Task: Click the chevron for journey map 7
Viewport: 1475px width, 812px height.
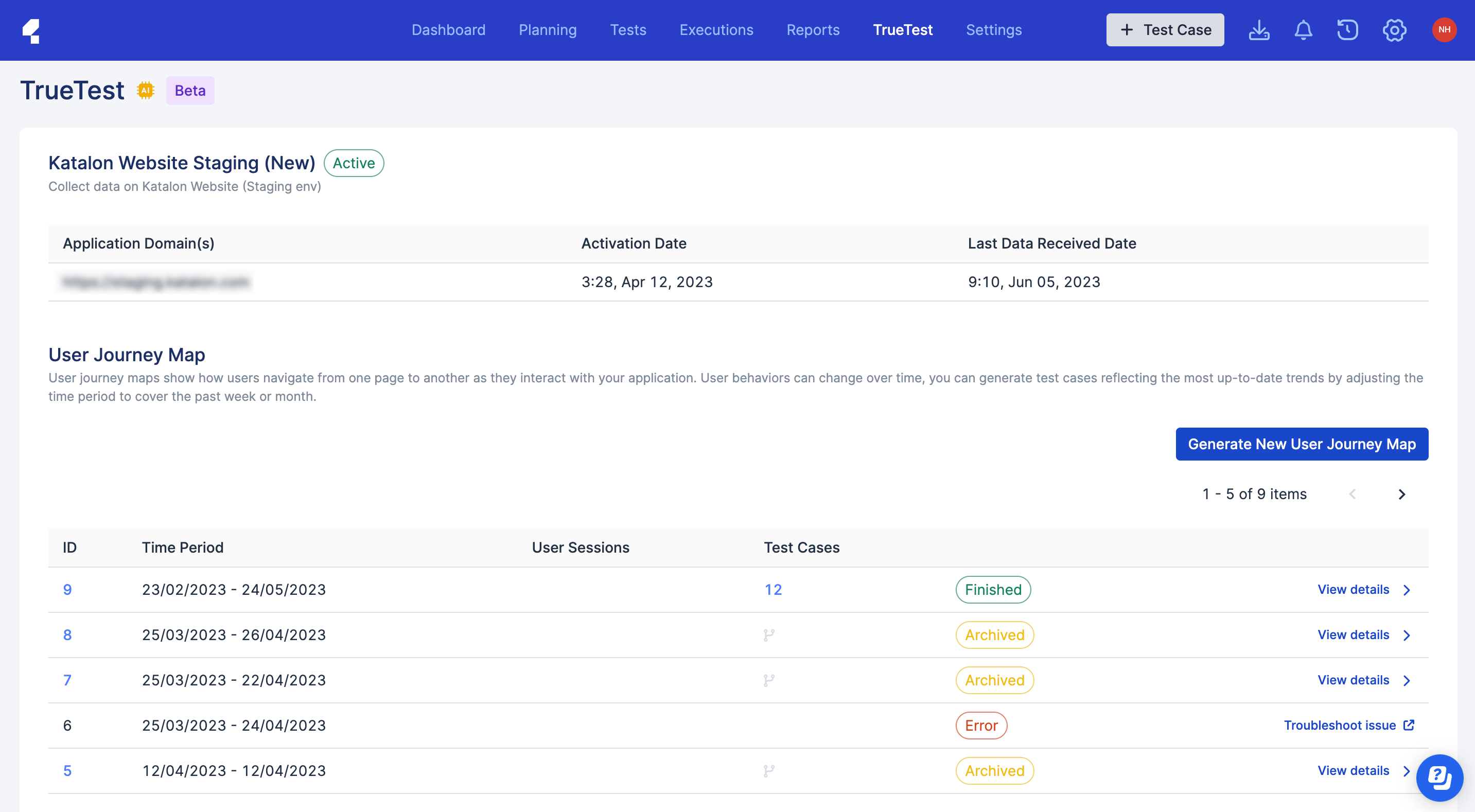Action: (1407, 680)
